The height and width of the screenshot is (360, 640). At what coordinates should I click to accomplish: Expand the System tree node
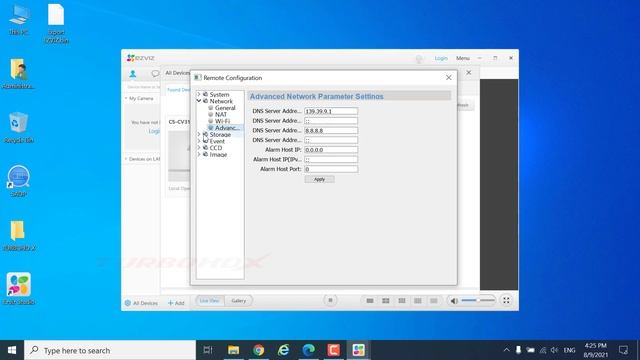pyautogui.click(x=199, y=94)
